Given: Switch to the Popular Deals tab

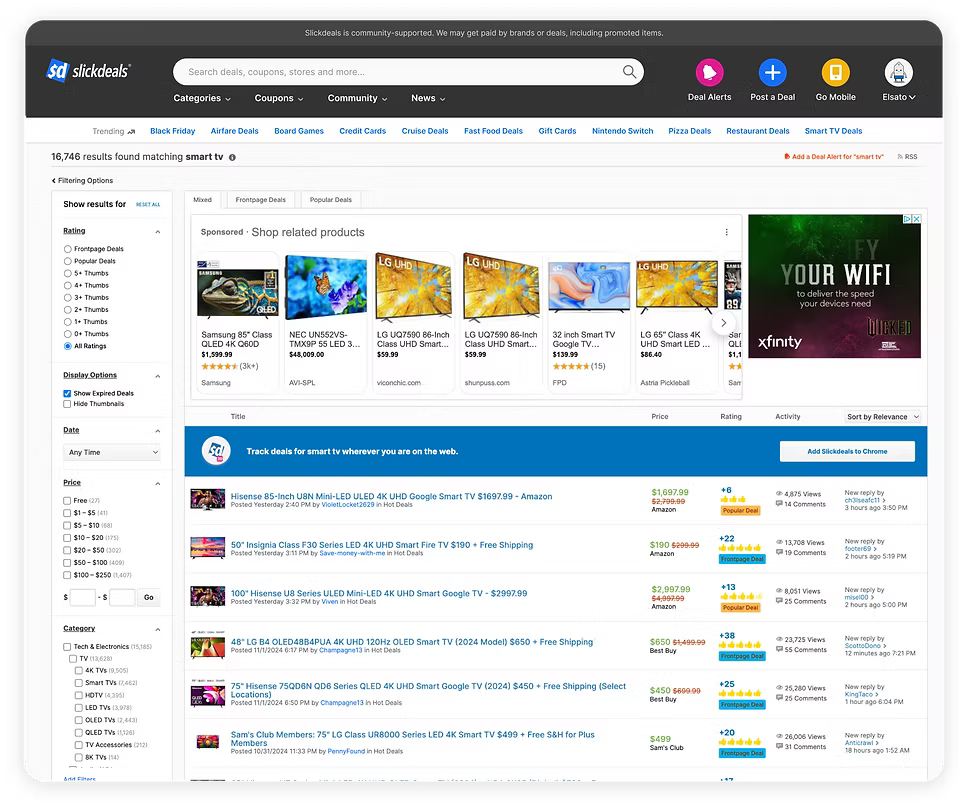Looking at the screenshot, I should [x=331, y=200].
